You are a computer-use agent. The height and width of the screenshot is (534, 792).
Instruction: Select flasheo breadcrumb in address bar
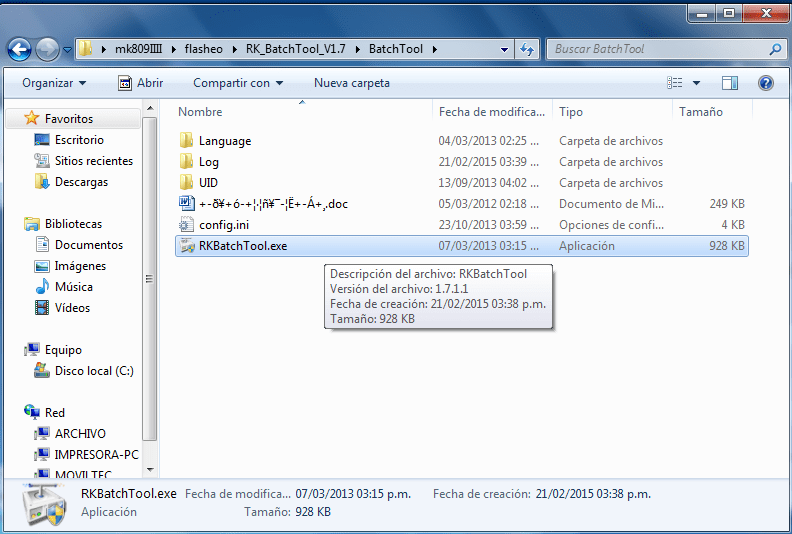tap(204, 49)
